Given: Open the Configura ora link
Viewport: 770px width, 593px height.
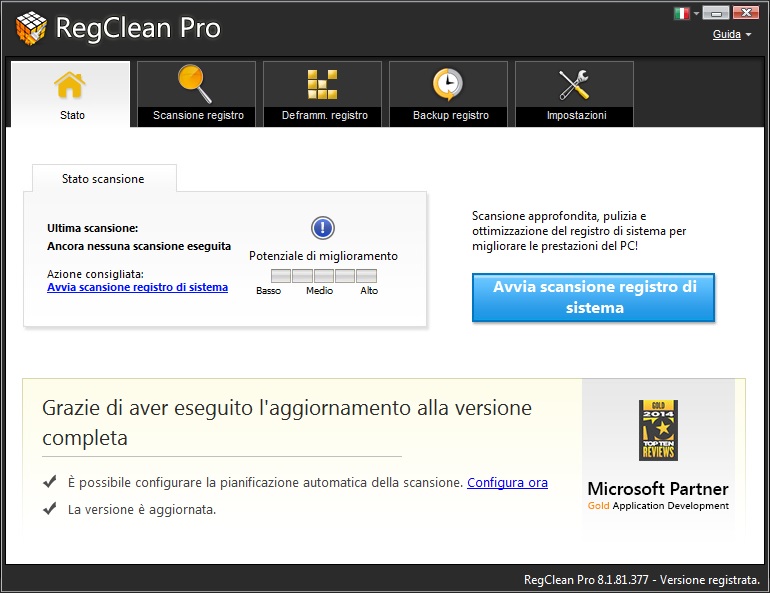Looking at the screenshot, I should (507, 483).
